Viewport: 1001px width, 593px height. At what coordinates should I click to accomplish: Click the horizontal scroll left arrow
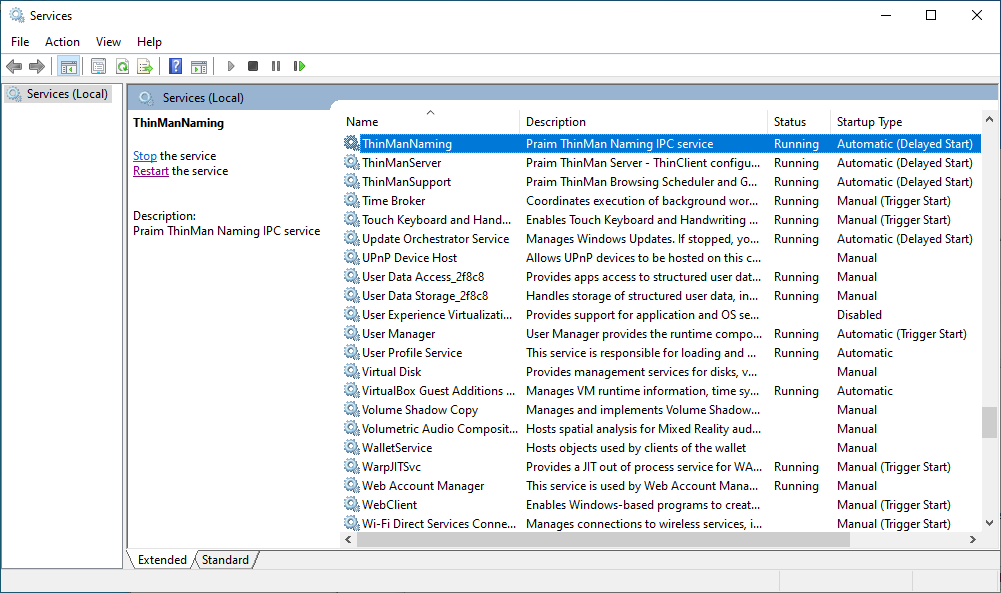(x=349, y=539)
